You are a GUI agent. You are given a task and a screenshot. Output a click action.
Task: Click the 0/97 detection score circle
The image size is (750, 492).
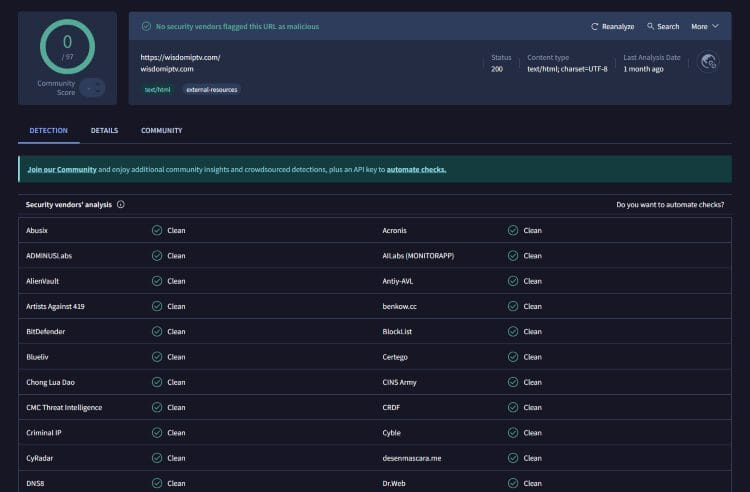(68, 46)
